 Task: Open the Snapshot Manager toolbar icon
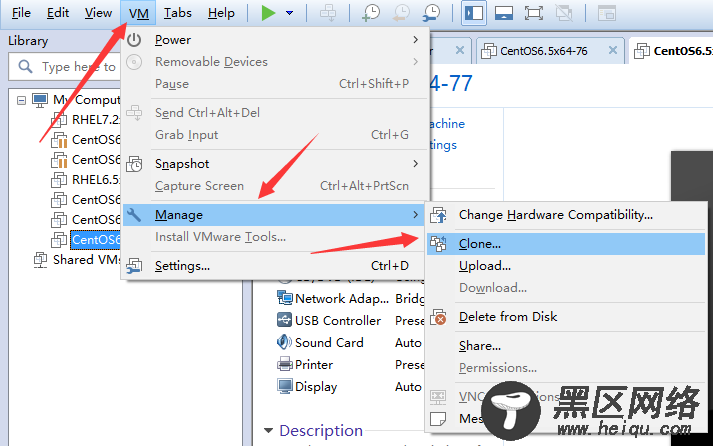431,13
